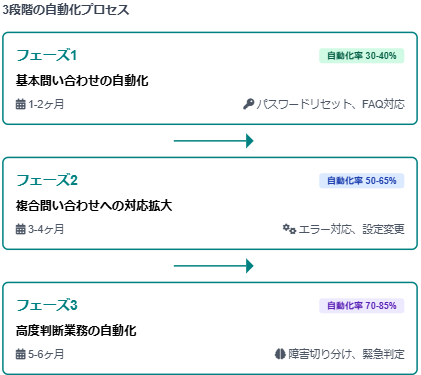
Task: Select the blue 自動化率 50-65% badge
Action: click(x=362, y=181)
